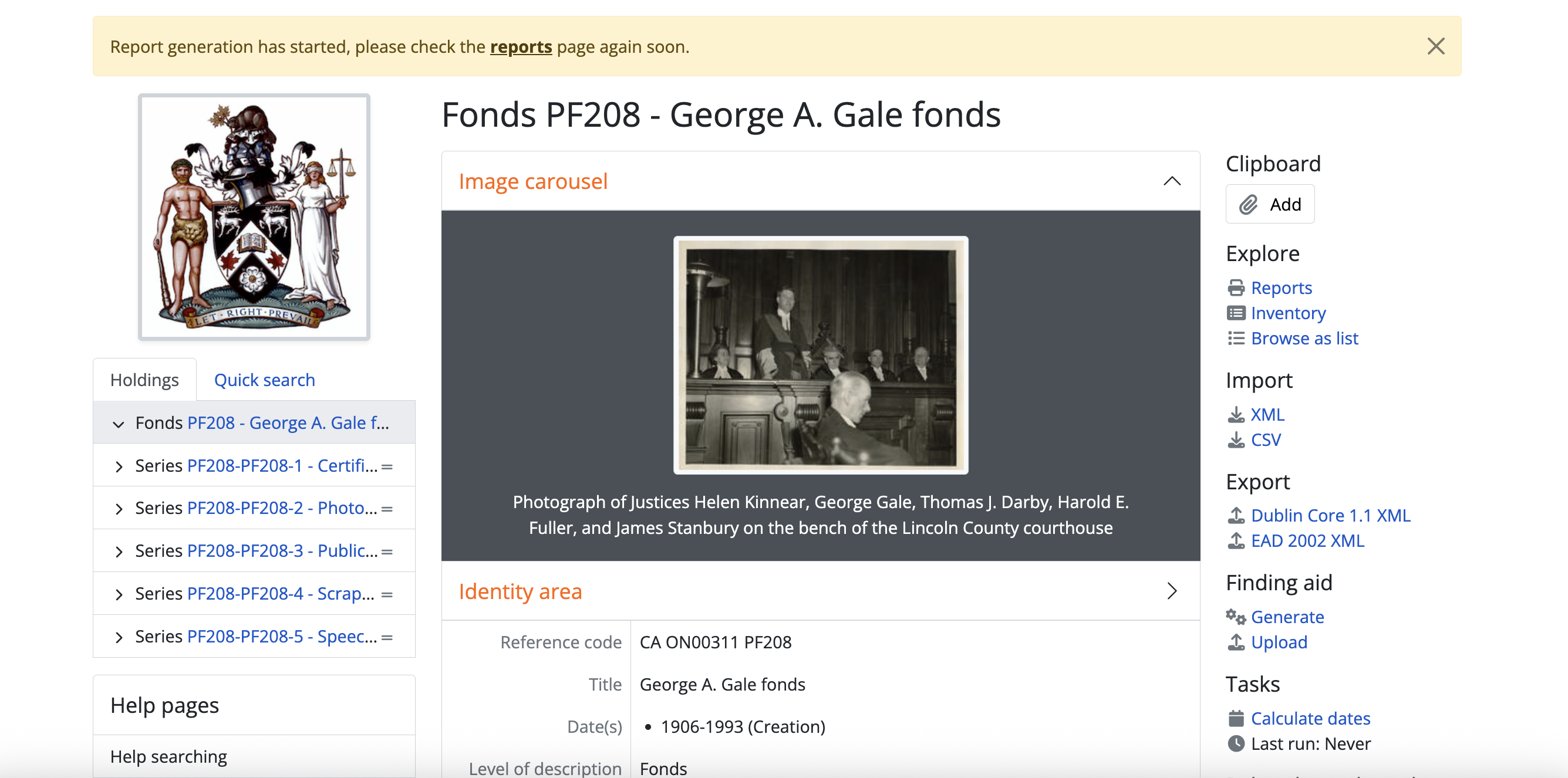The width and height of the screenshot is (1568, 778).
Task: Expand Series PF208-PF208-1 in holdings tree
Action: point(119,466)
